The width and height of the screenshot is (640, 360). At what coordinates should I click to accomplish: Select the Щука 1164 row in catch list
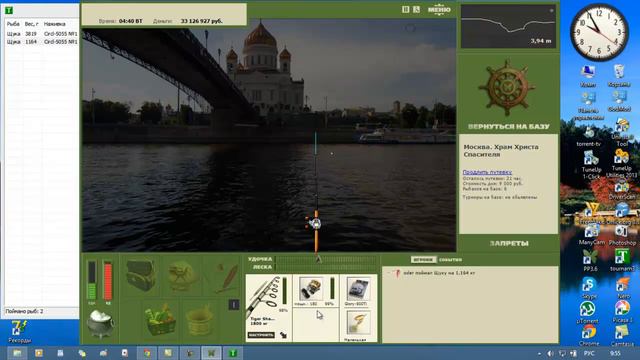coord(42,42)
